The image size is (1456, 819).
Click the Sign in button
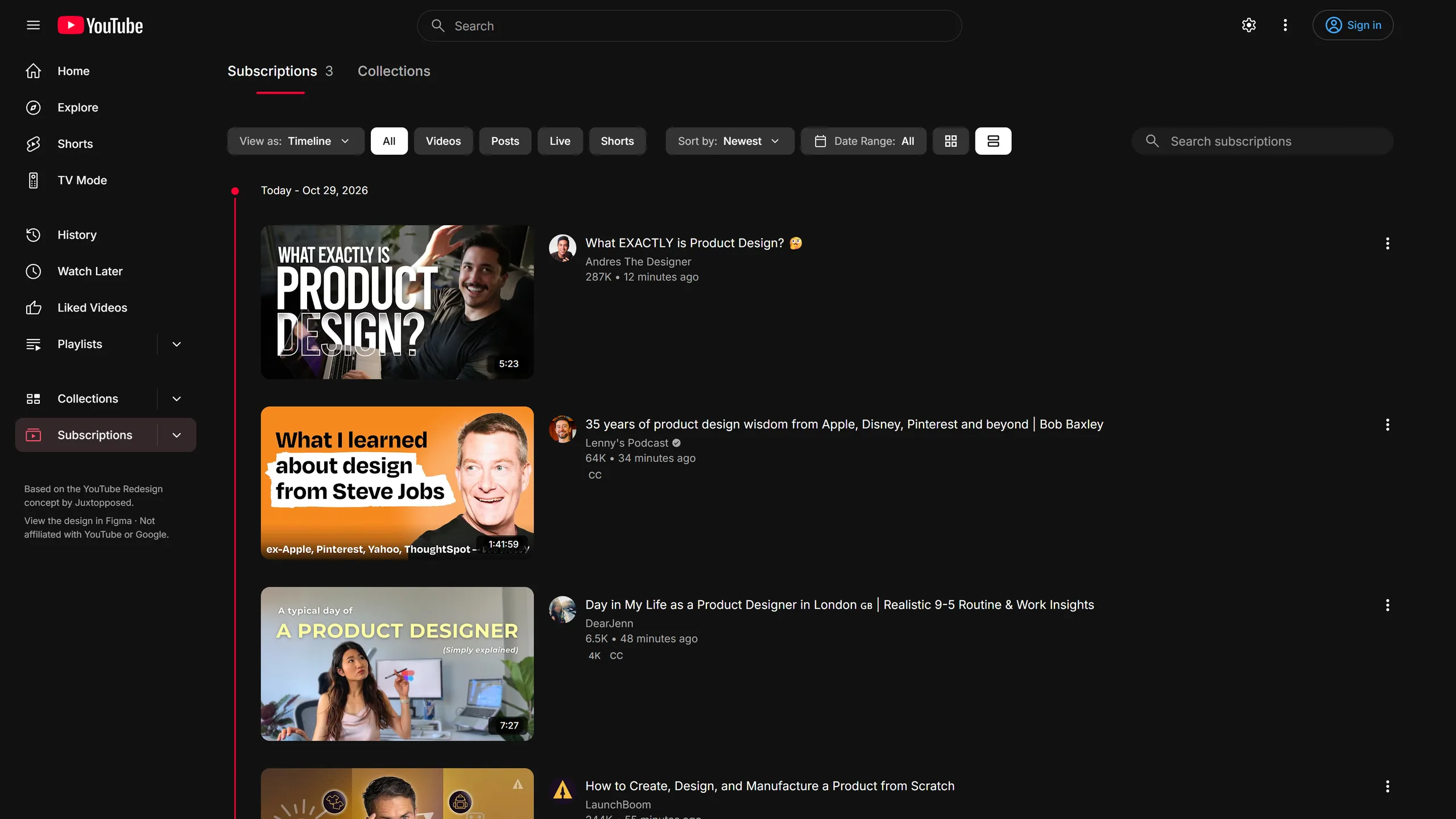pos(1352,25)
